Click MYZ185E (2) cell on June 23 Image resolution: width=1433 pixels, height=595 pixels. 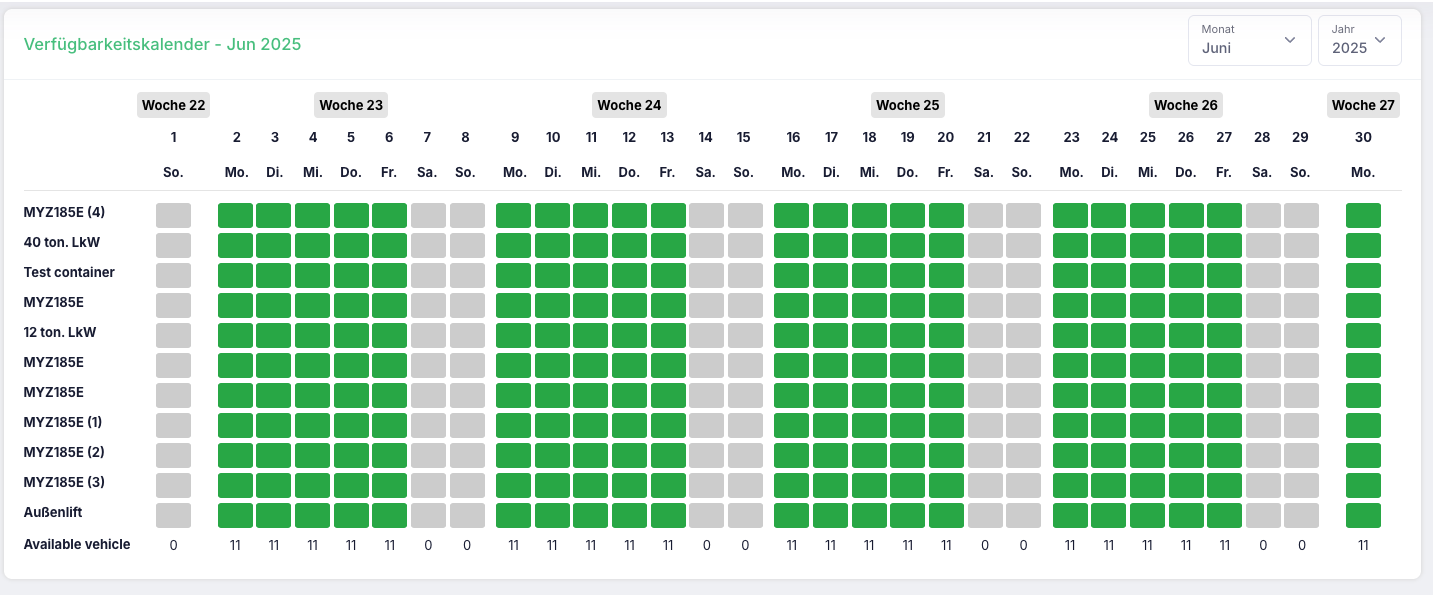(x=1071, y=455)
